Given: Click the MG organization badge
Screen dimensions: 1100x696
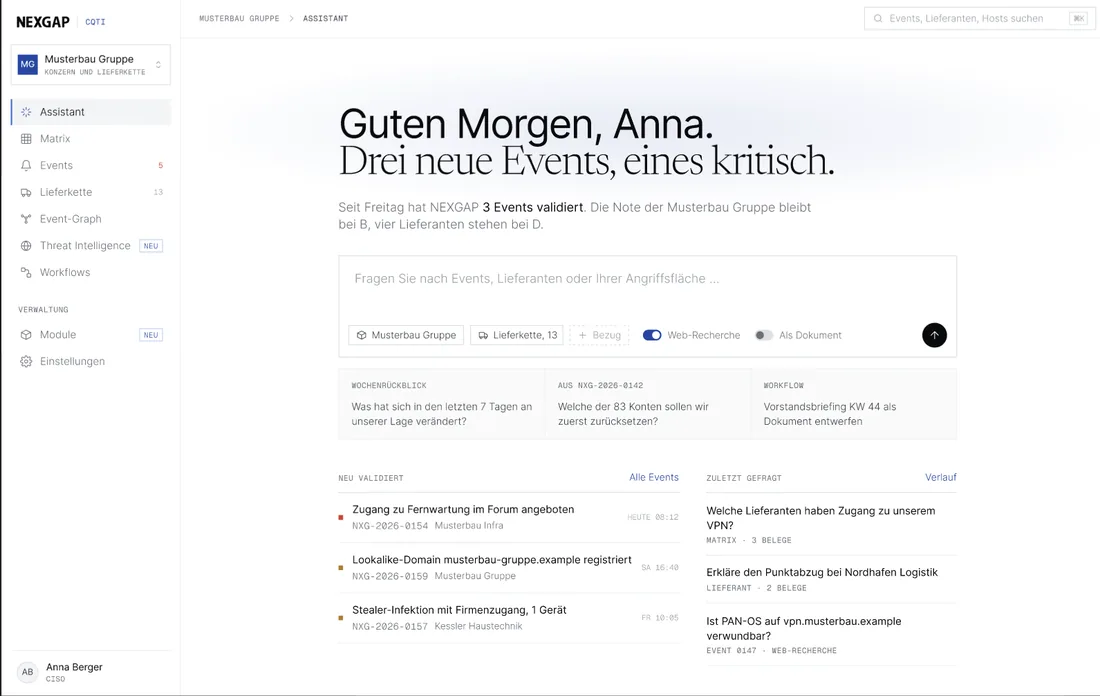Looking at the screenshot, I should pos(27,64).
